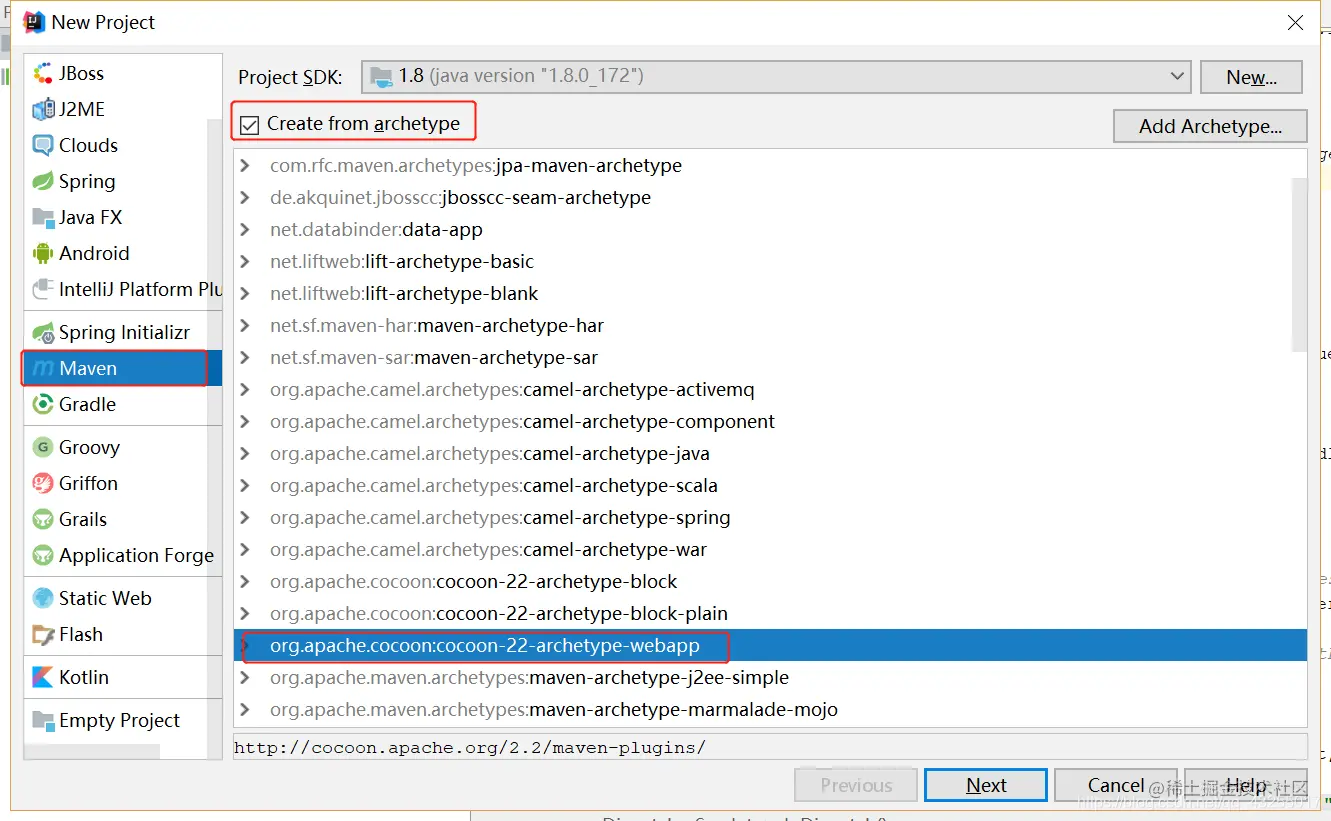Expand the jpa-maven-archetype node

click(x=246, y=166)
